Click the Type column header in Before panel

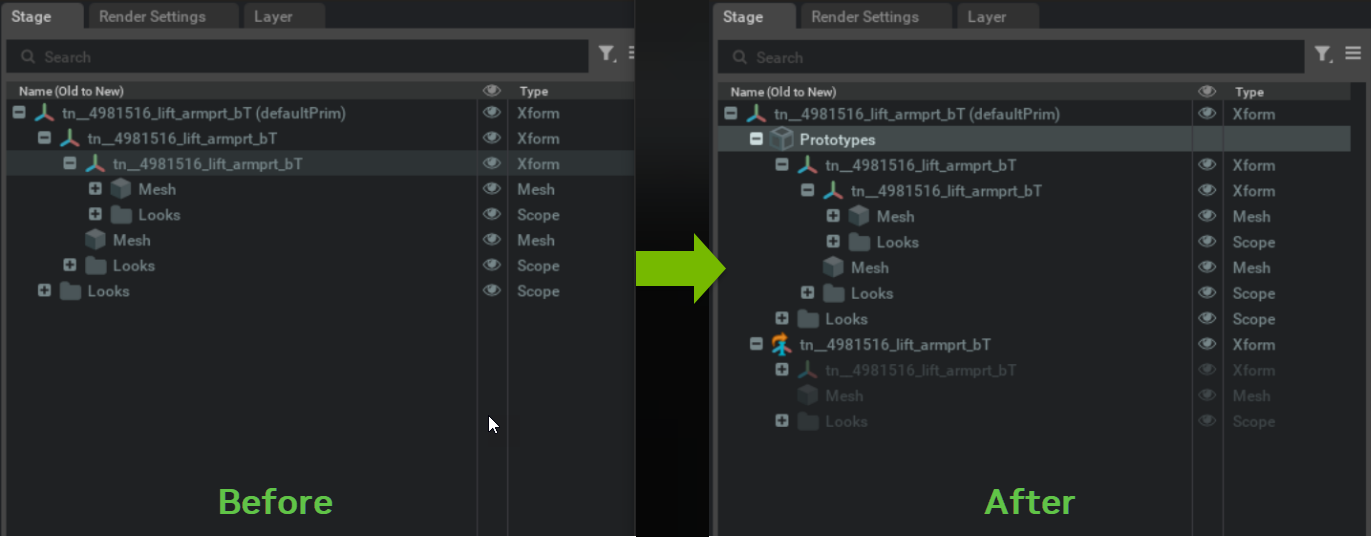pyautogui.click(x=534, y=91)
